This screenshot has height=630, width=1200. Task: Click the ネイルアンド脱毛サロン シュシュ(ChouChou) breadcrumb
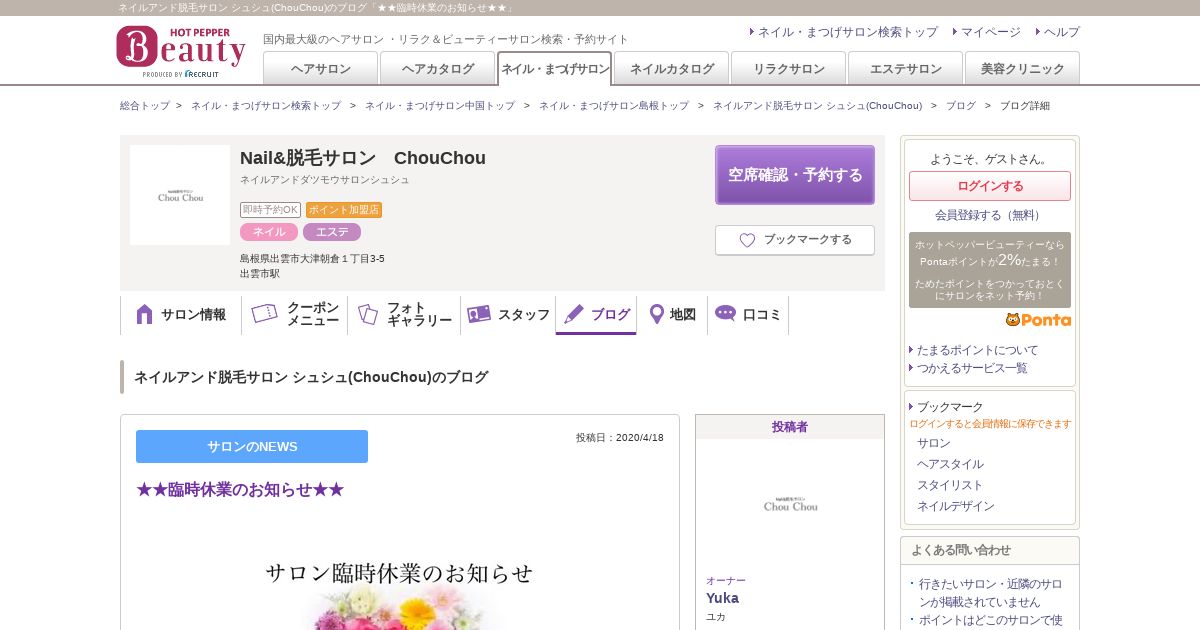[817, 105]
